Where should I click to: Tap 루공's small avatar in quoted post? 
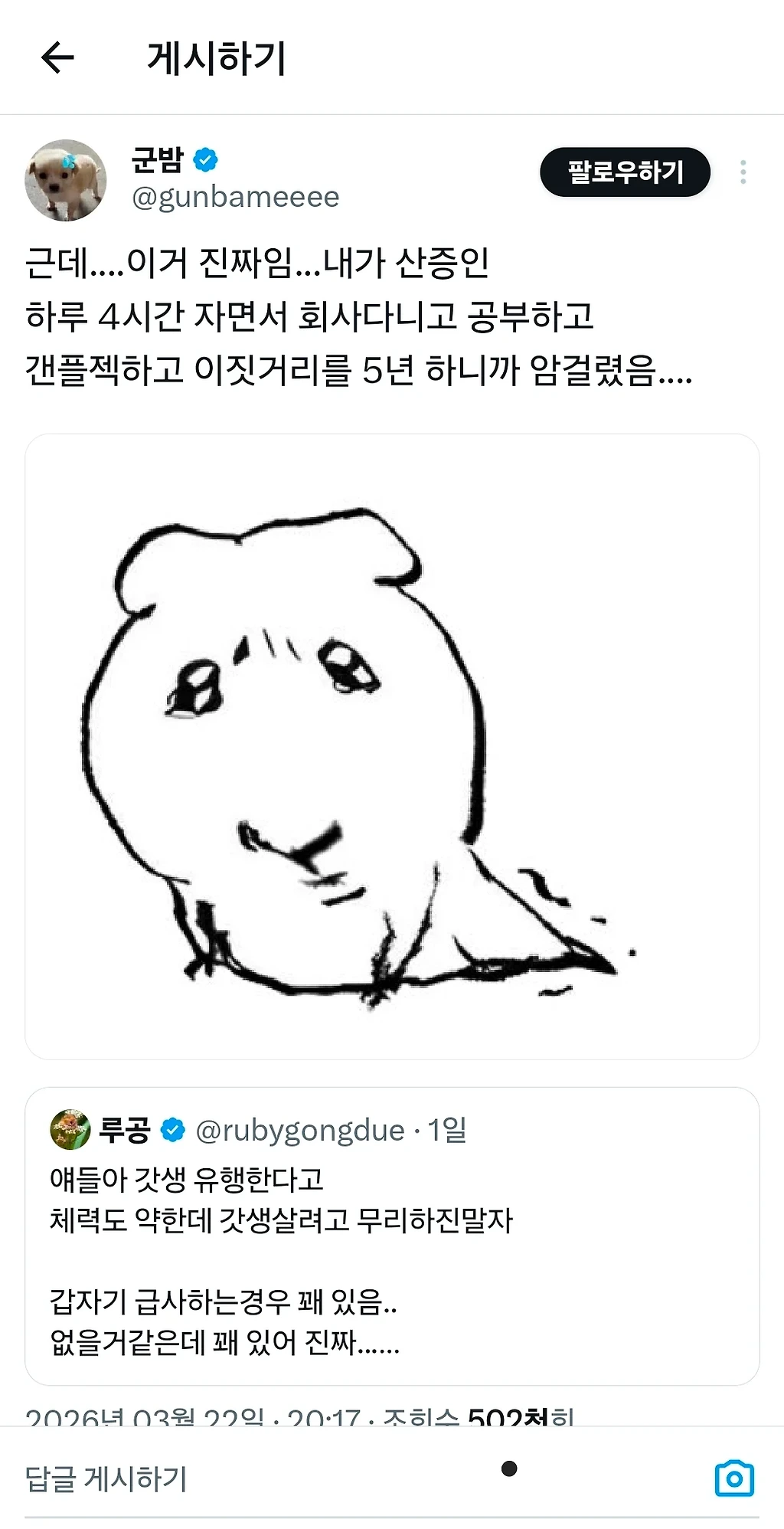tap(70, 1130)
